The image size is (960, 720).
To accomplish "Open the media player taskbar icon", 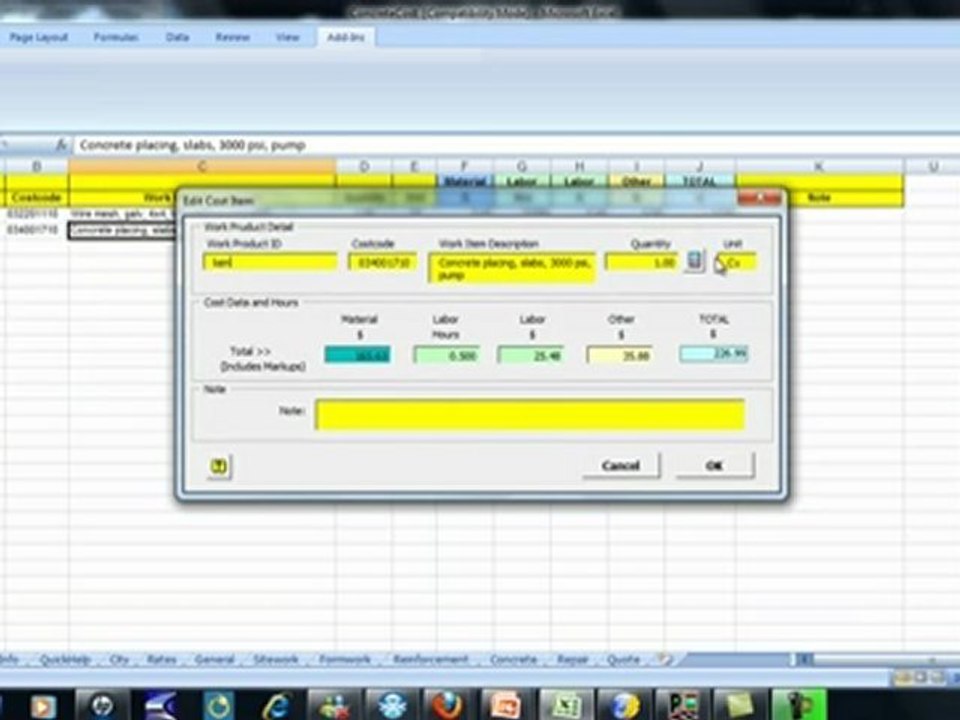I will click(42, 706).
